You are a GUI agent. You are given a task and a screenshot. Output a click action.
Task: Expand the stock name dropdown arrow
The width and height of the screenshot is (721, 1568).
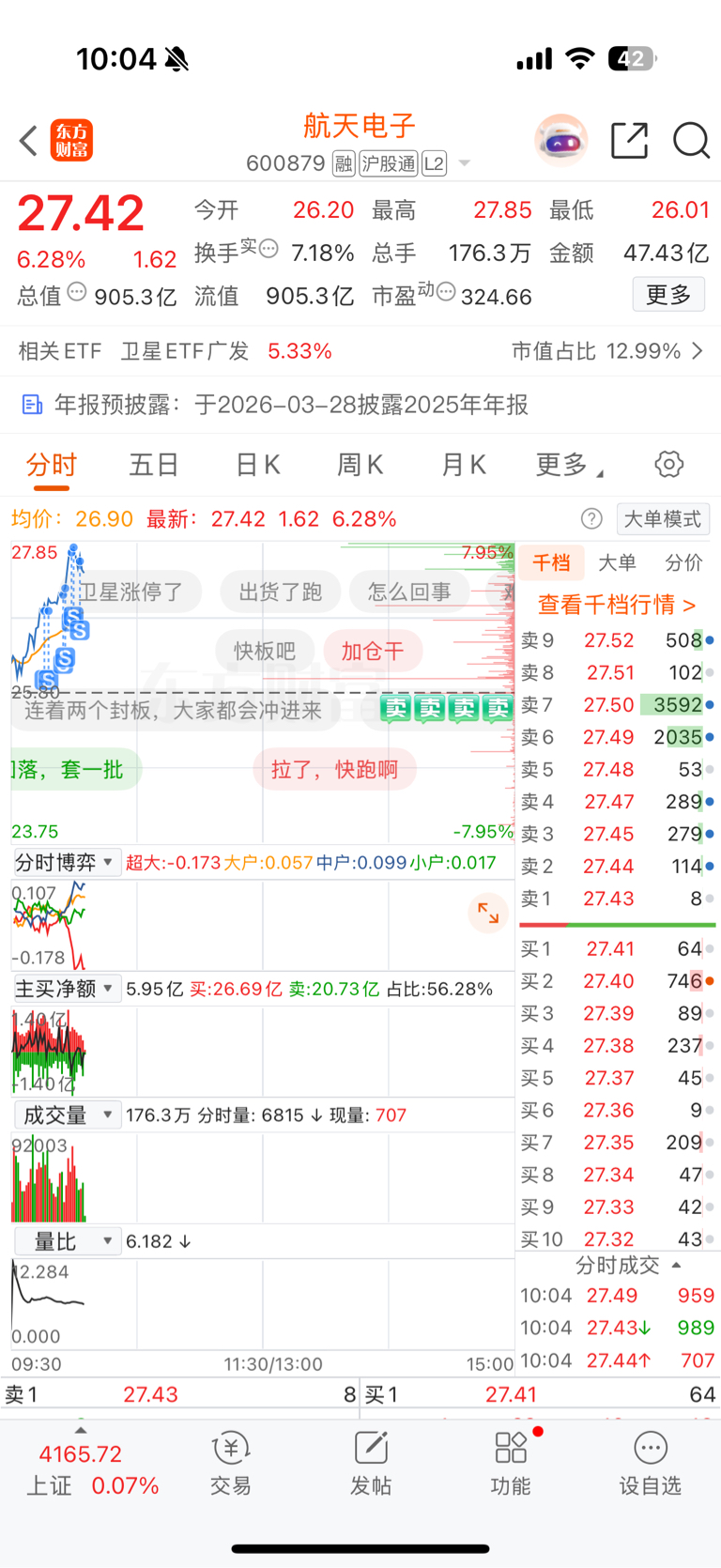[x=464, y=164]
